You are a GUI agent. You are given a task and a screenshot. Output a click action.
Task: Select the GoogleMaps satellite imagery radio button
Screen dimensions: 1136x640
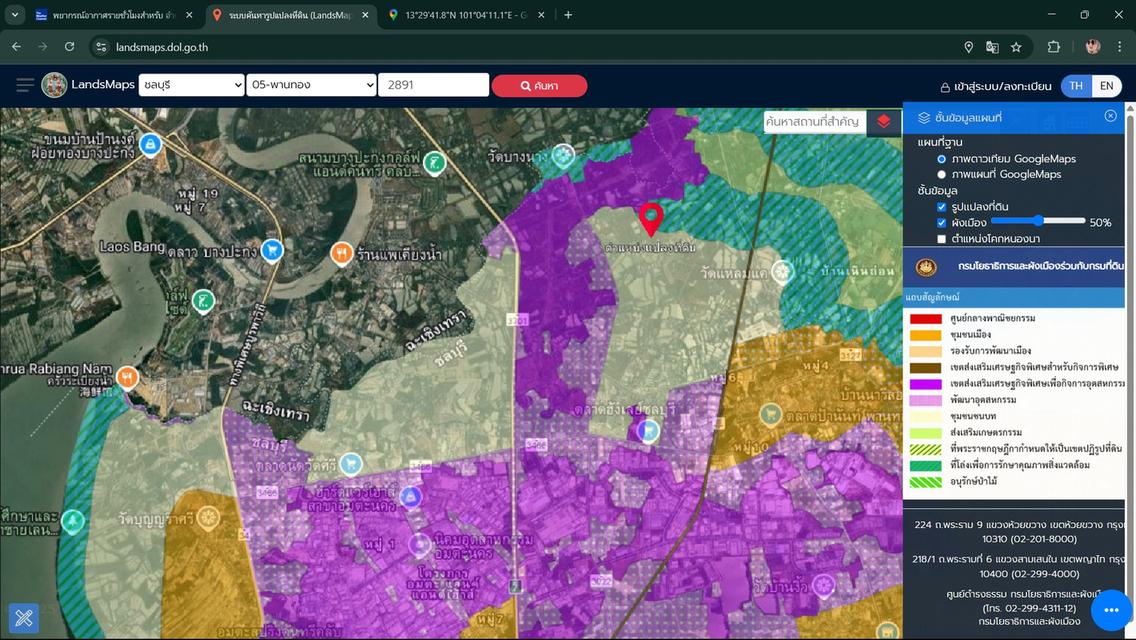coord(942,159)
